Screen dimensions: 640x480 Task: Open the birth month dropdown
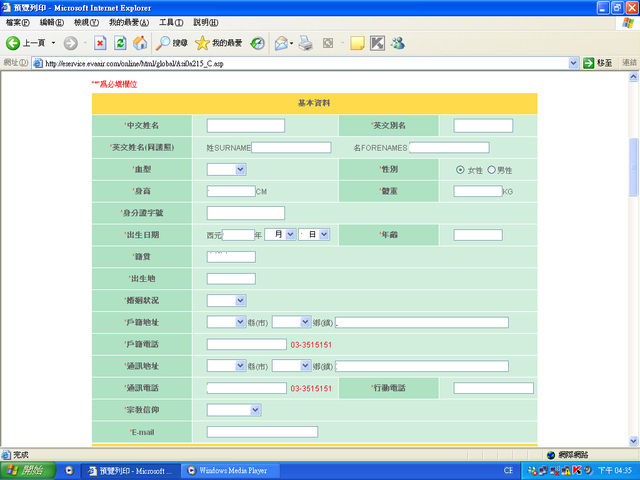click(x=280, y=234)
